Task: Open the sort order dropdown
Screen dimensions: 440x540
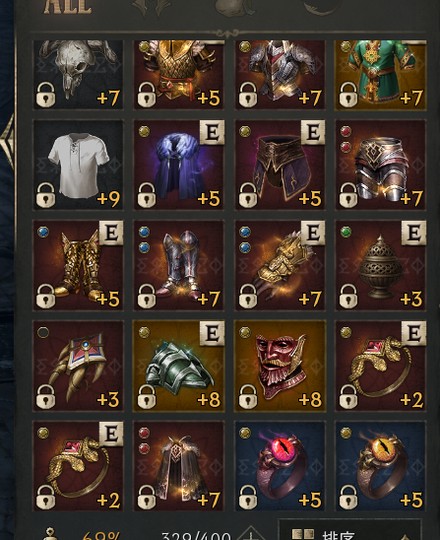Action: click(349, 532)
